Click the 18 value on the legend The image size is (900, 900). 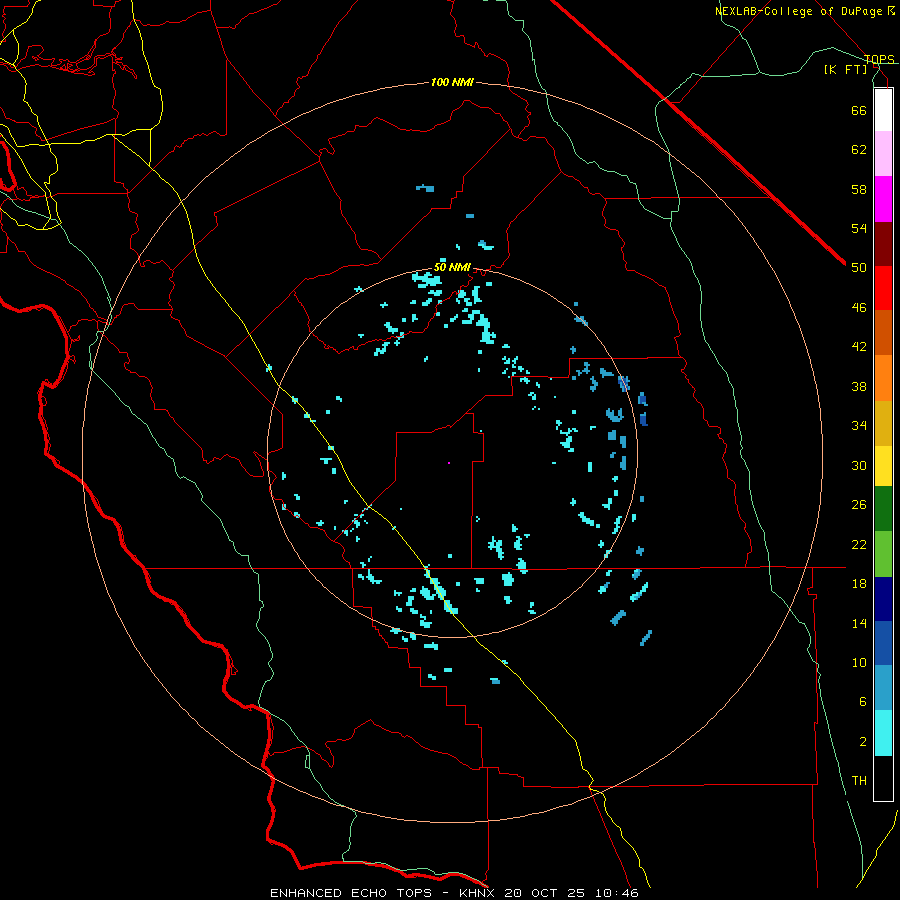pyautogui.click(x=859, y=584)
